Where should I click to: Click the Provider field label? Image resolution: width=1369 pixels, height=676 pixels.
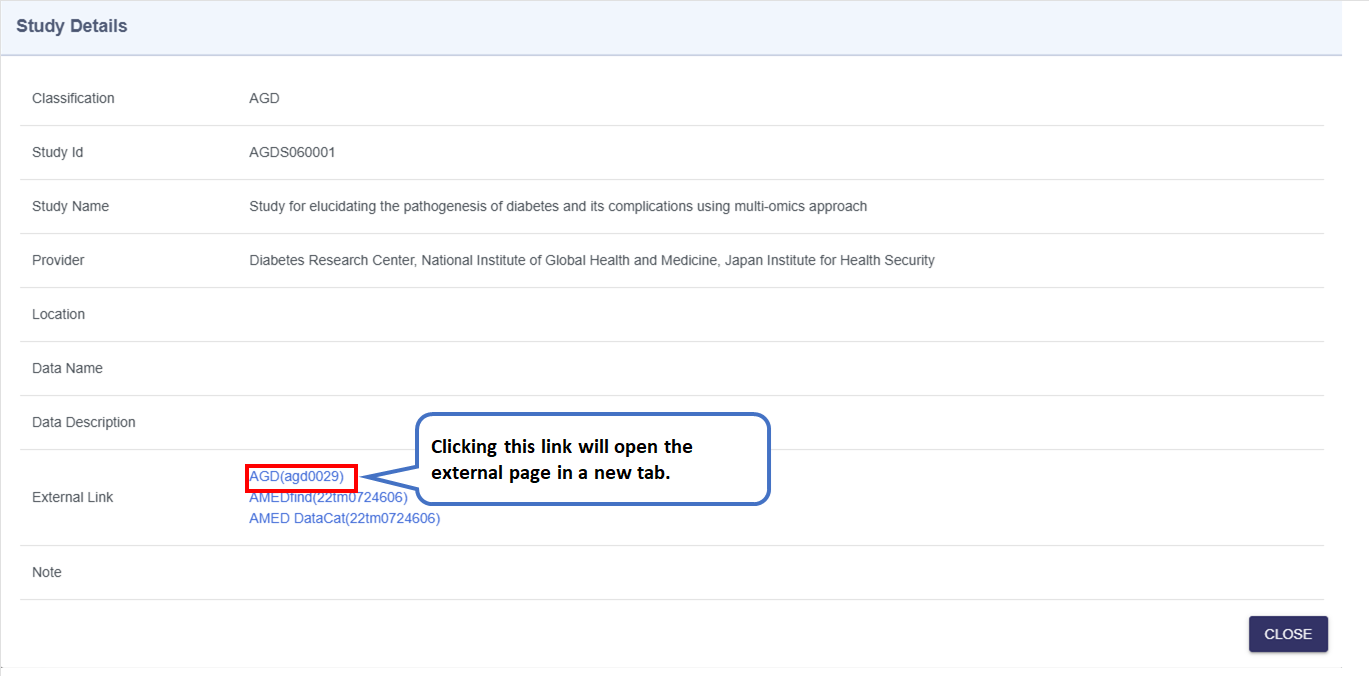[x=58, y=261]
